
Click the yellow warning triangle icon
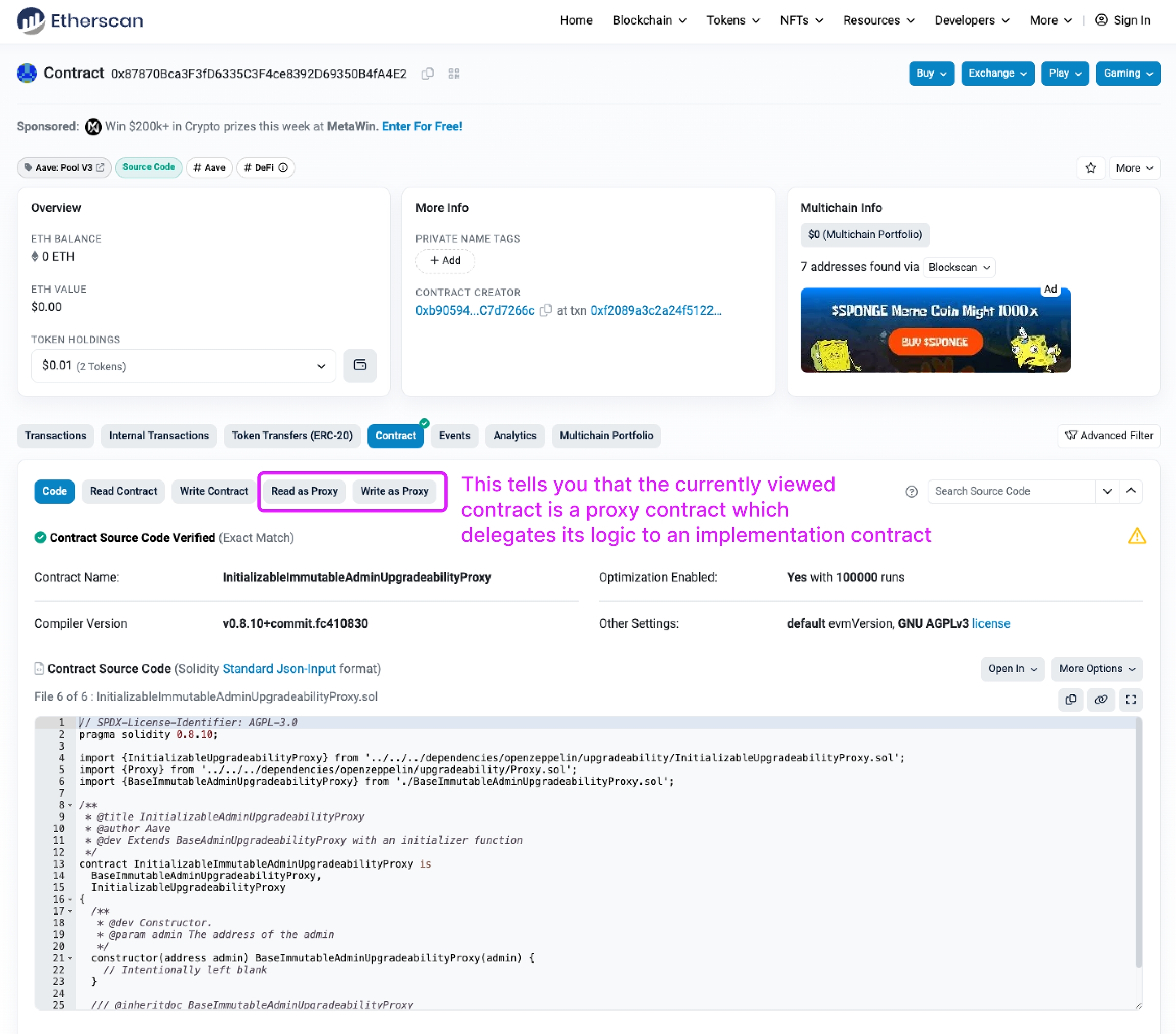pyautogui.click(x=1137, y=537)
